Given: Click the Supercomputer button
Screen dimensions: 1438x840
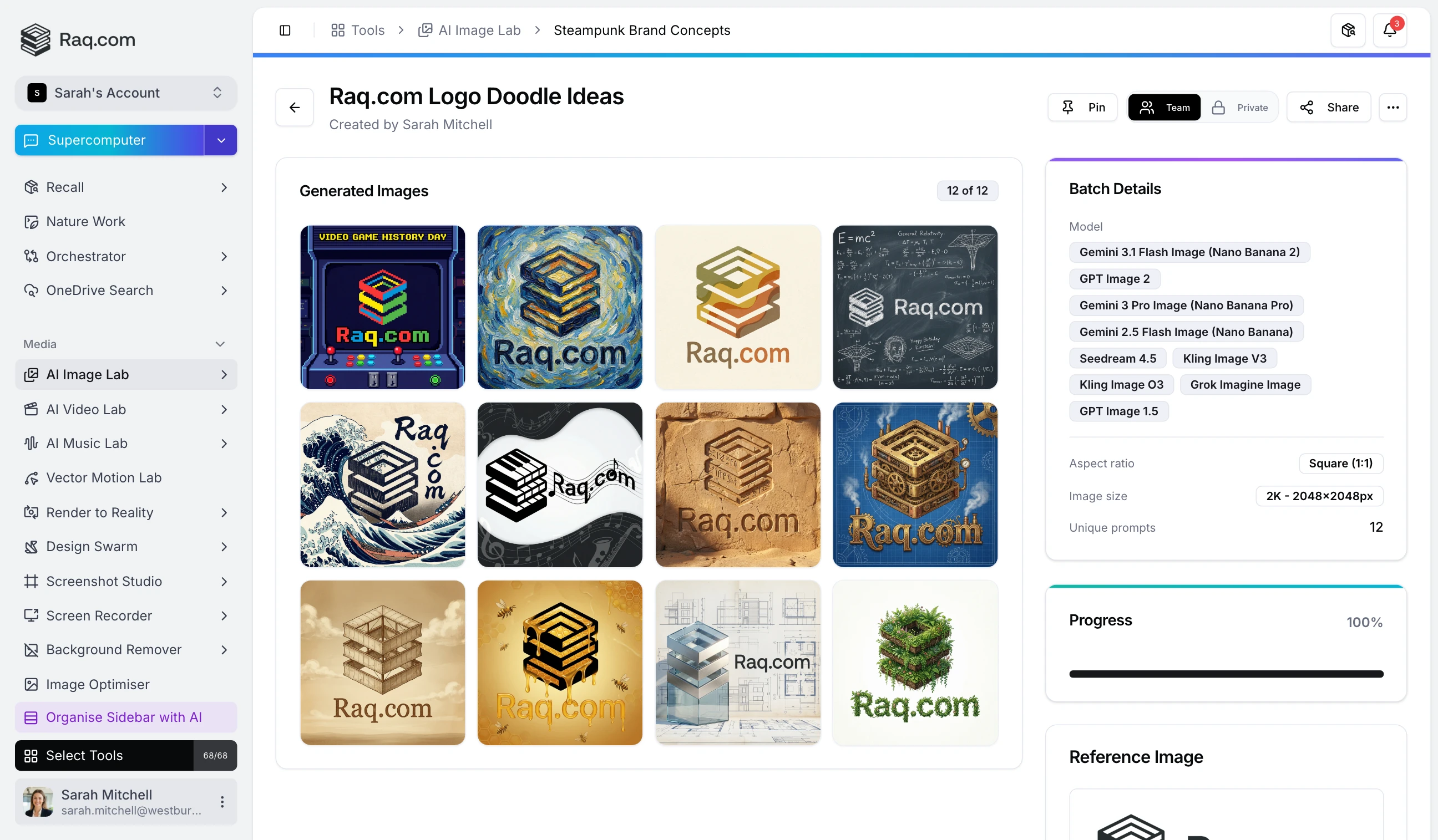Looking at the screenshot, I should (x=109, y=140).
